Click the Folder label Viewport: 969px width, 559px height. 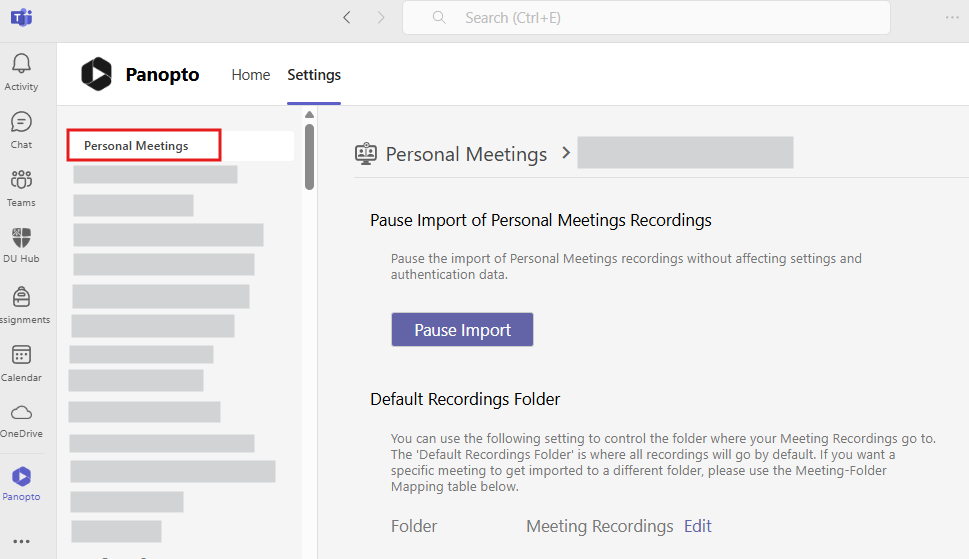(x=414, y=526)
